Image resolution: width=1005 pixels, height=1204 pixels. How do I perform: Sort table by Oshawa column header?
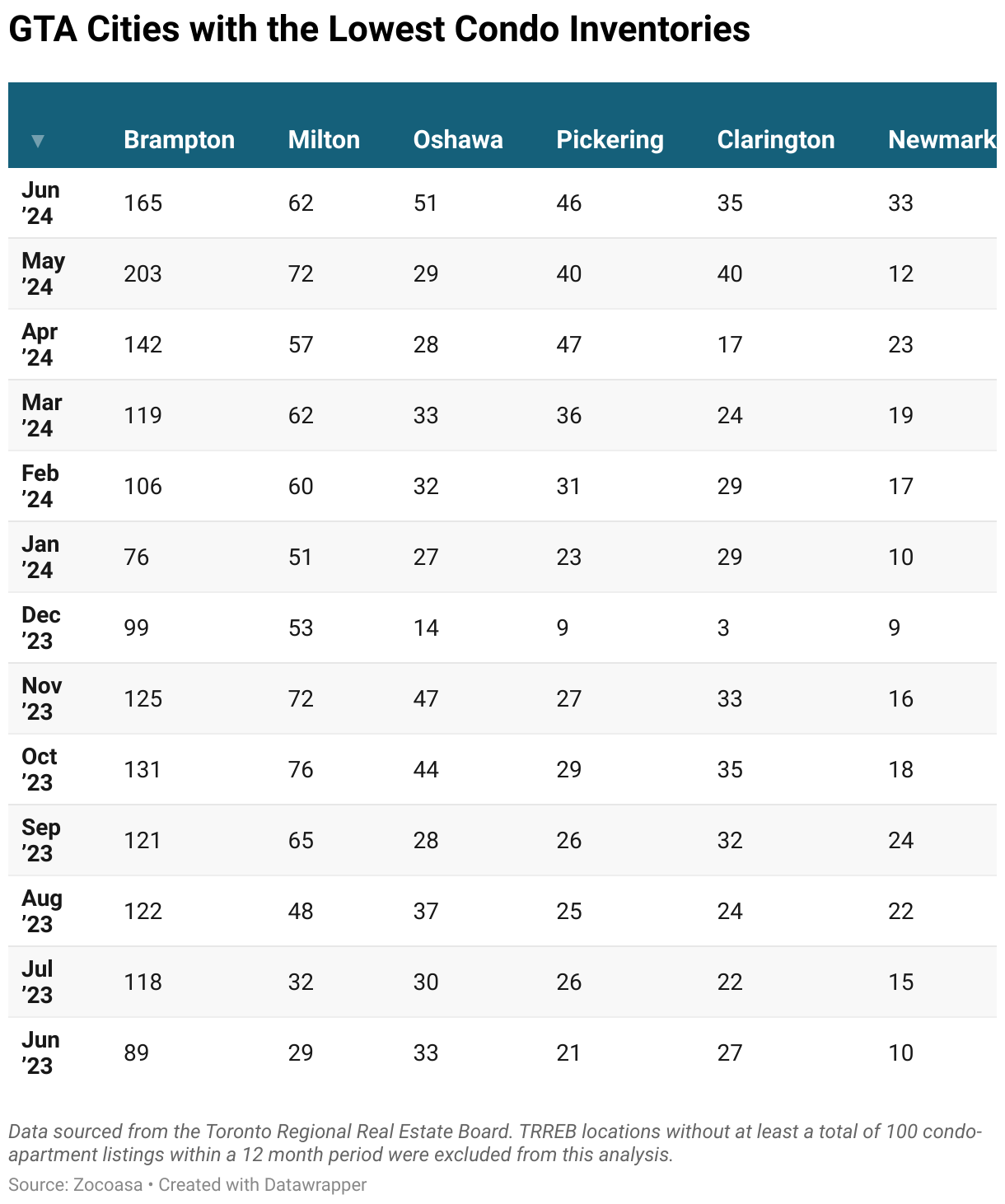(x=458, y=140)
